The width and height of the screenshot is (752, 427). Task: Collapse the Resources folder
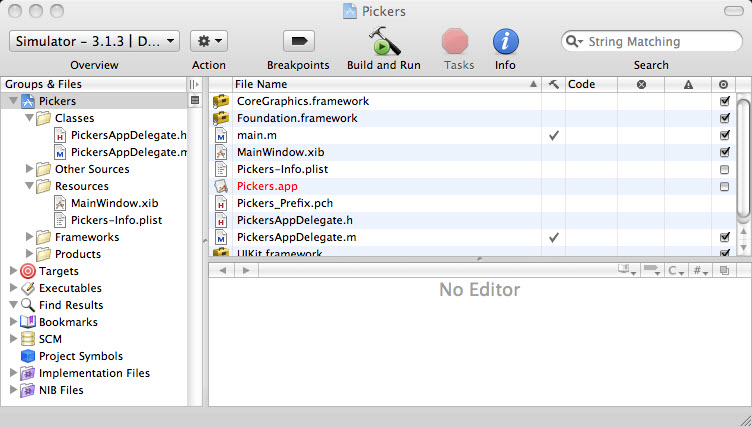[29, 186]
